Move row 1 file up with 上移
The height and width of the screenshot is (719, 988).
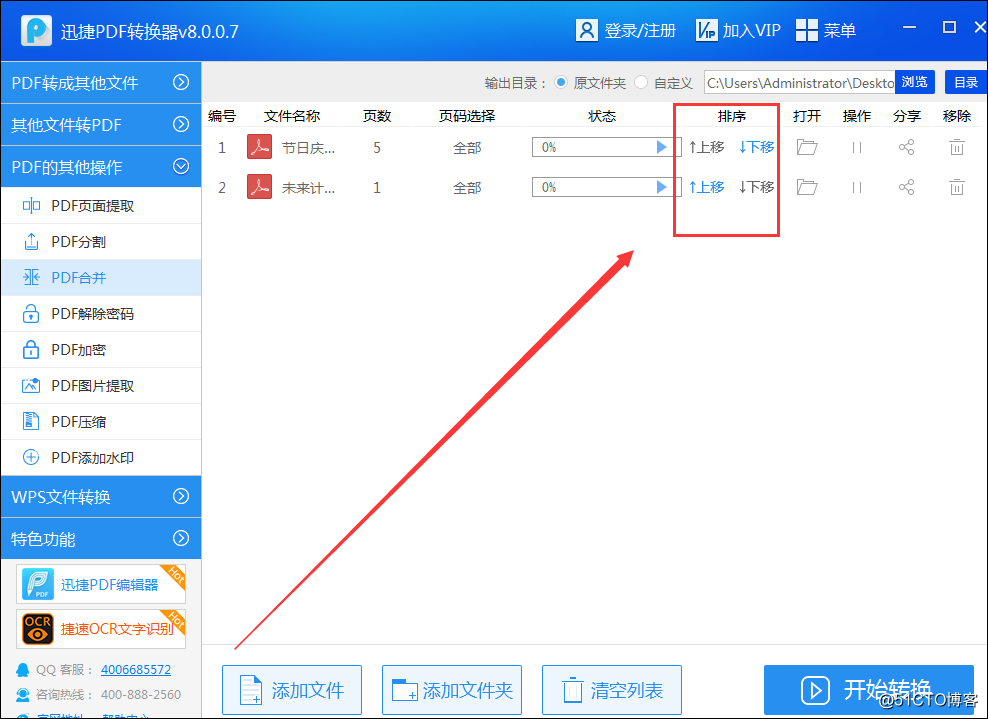pyautogui.click(x=706, y=147)
